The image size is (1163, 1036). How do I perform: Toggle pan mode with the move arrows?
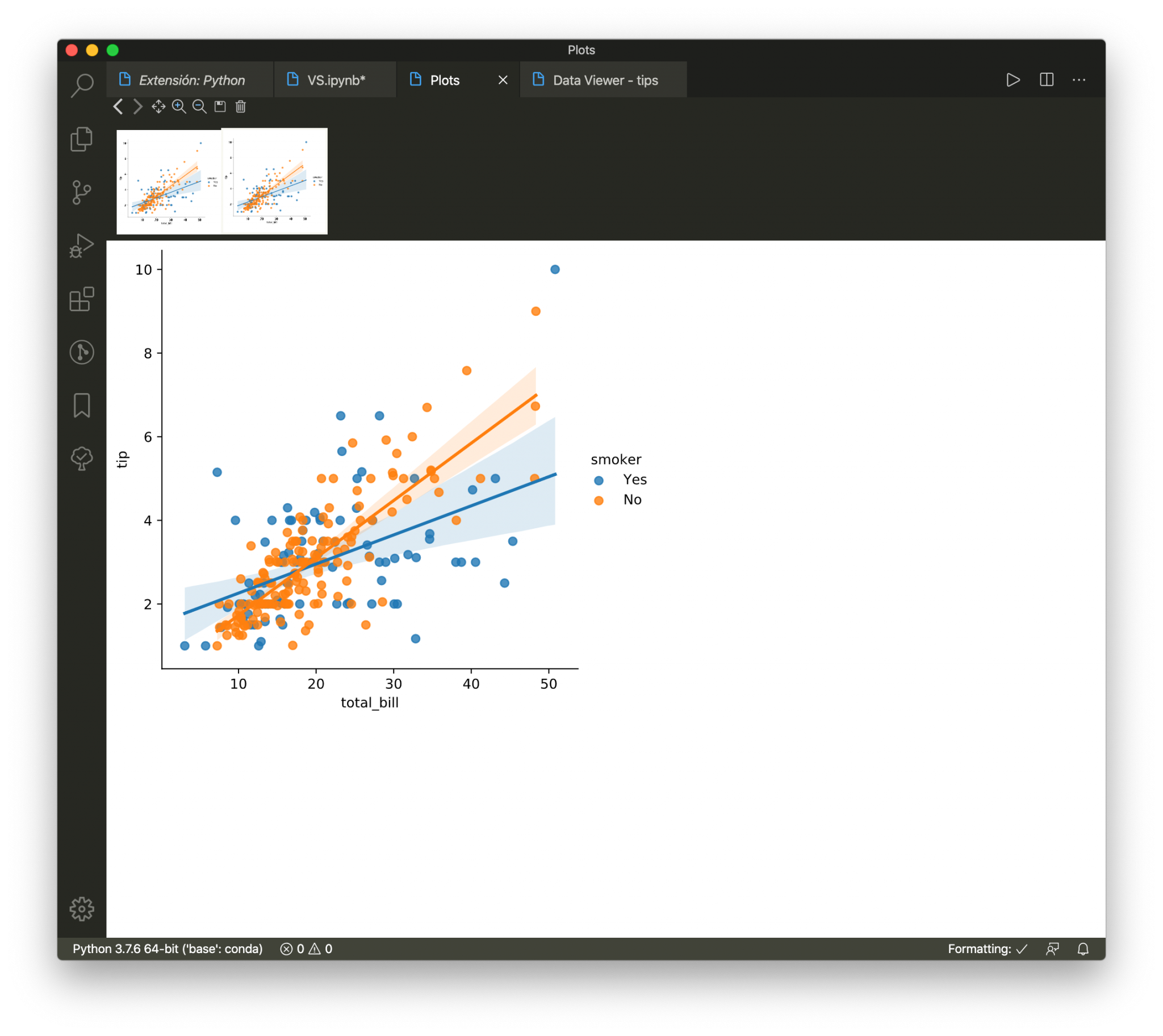[x=158, y=106]
